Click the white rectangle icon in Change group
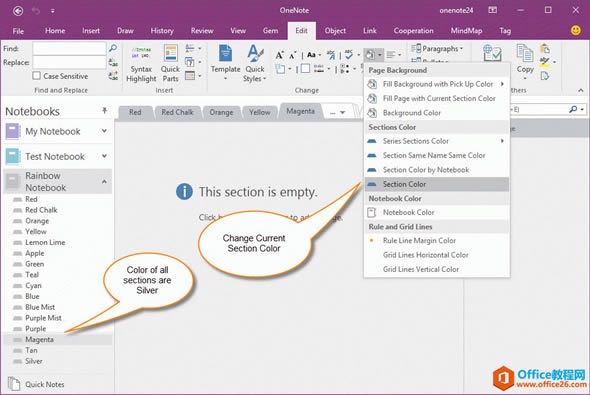 point(306,68)
